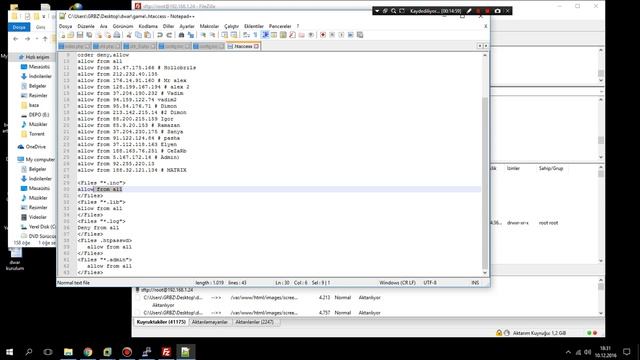This screenshot has height=360, width=640.
Task: Open the Ayarlar menu in Notepad++
Action: tap(187, 26)
